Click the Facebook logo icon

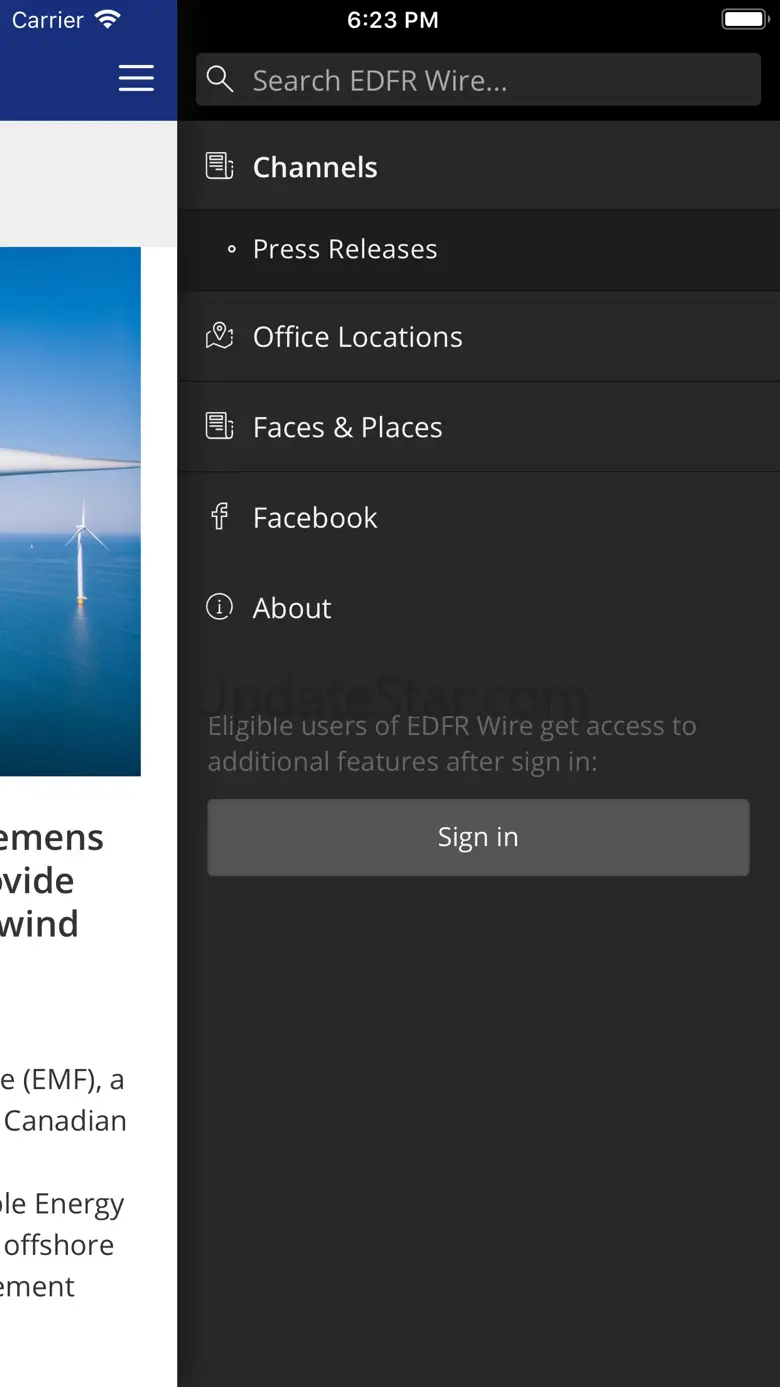tap(220, 517)
